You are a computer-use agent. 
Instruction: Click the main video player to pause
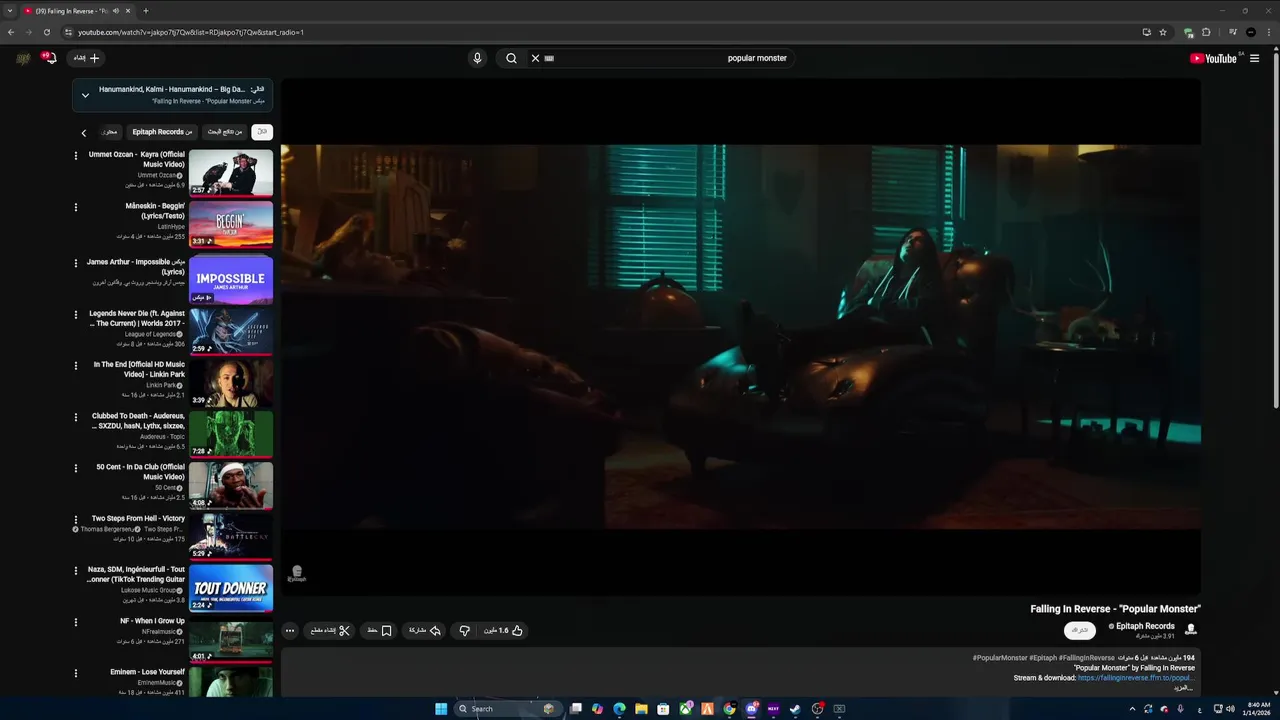[x=740, y=337]
